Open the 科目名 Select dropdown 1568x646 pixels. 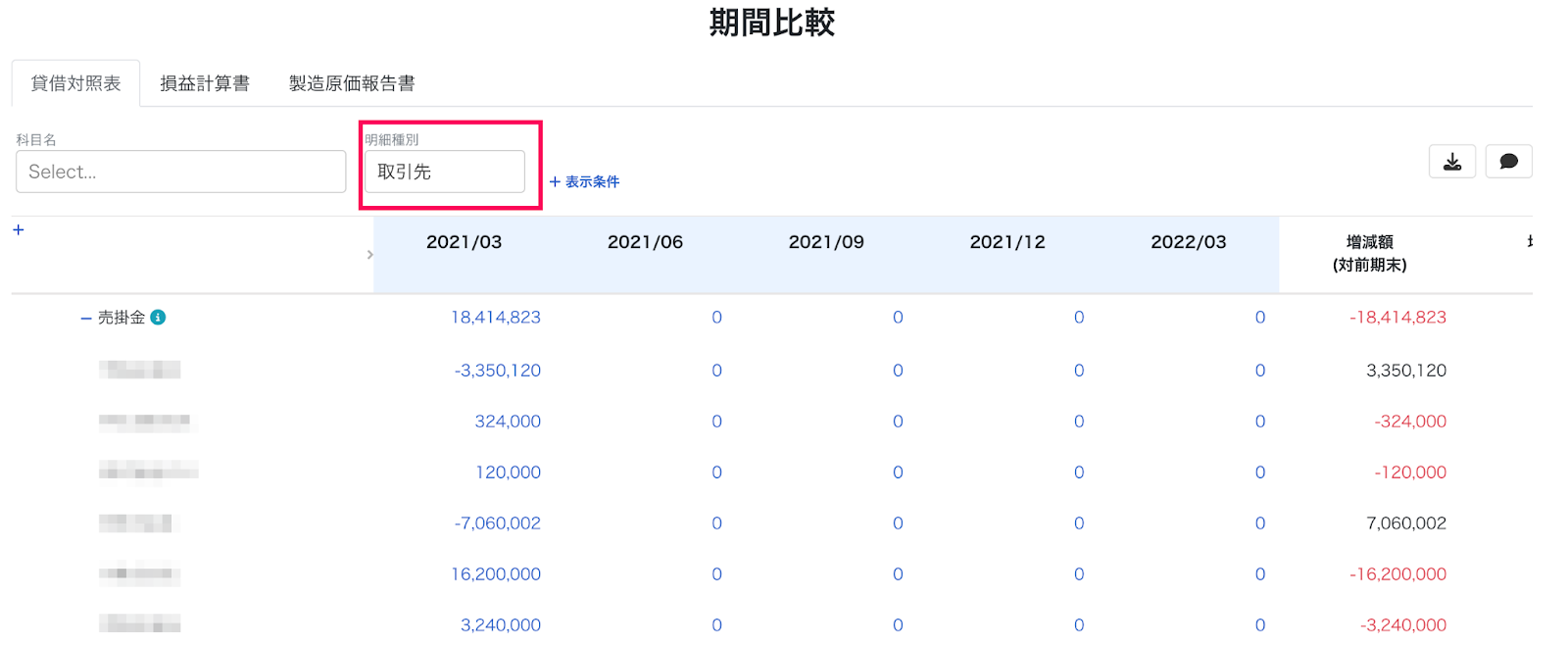pos(181,172)
